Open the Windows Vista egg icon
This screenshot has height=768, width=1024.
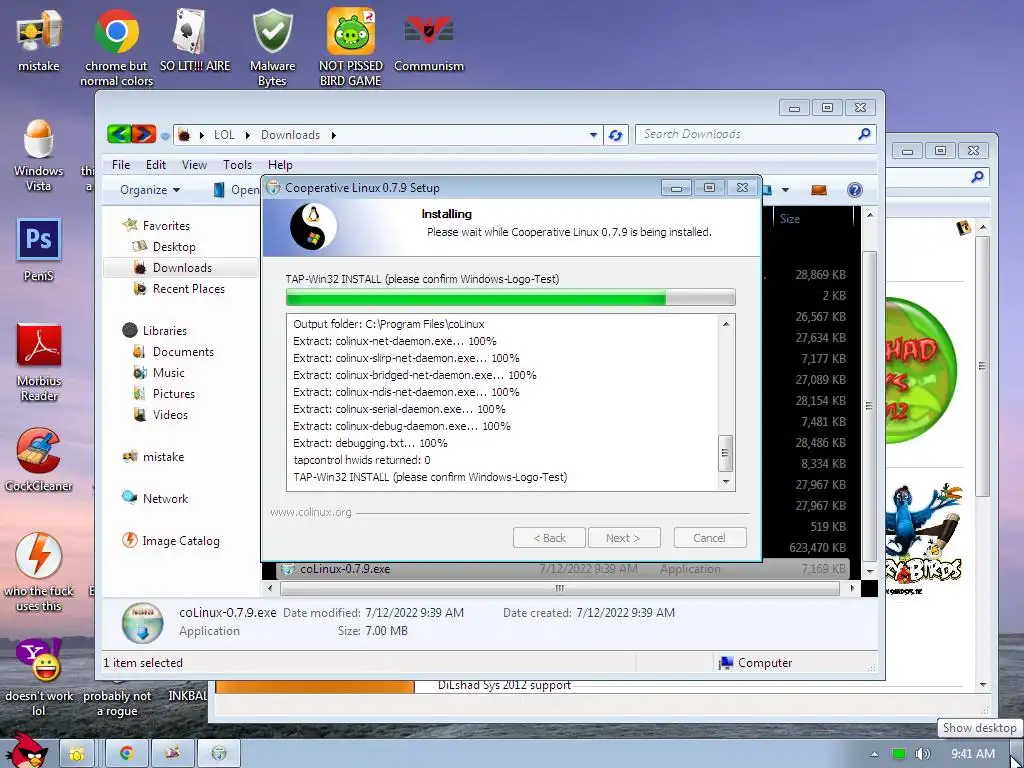(39, 155)
